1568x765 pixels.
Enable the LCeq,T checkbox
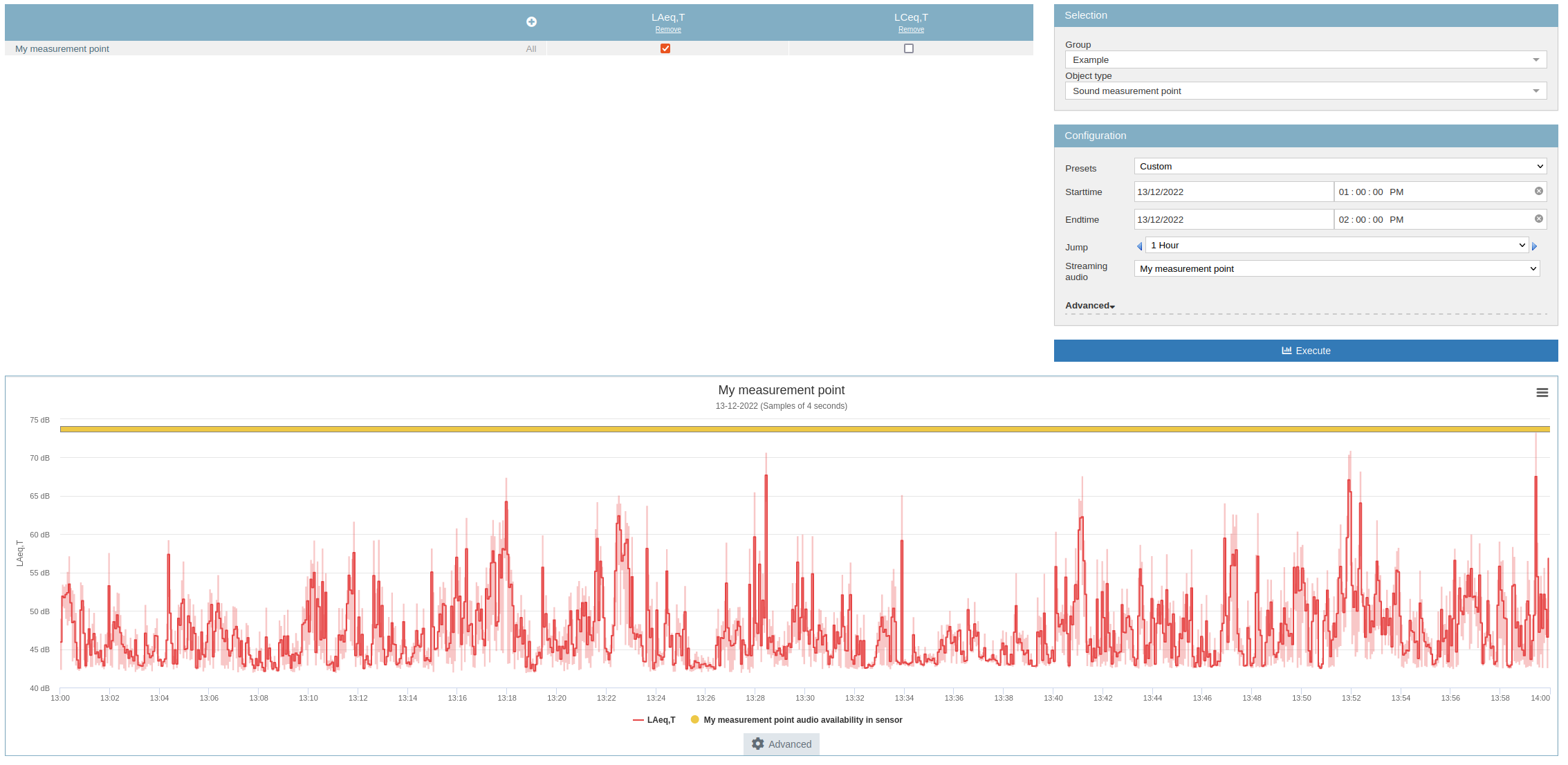[909, 48]
